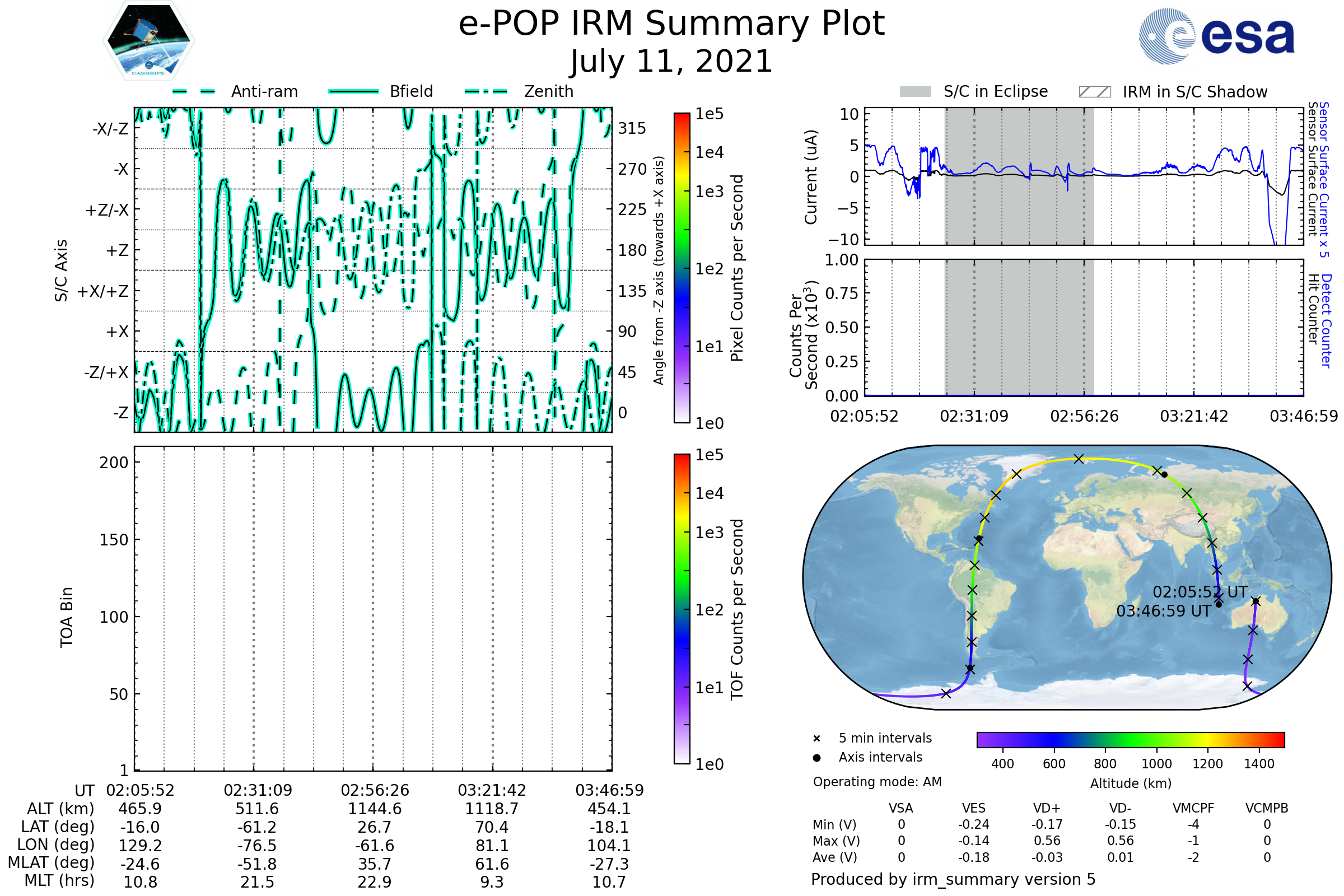
Task: Click the 03:46:59 UT map label
Action: click(x=1164, y=612)
